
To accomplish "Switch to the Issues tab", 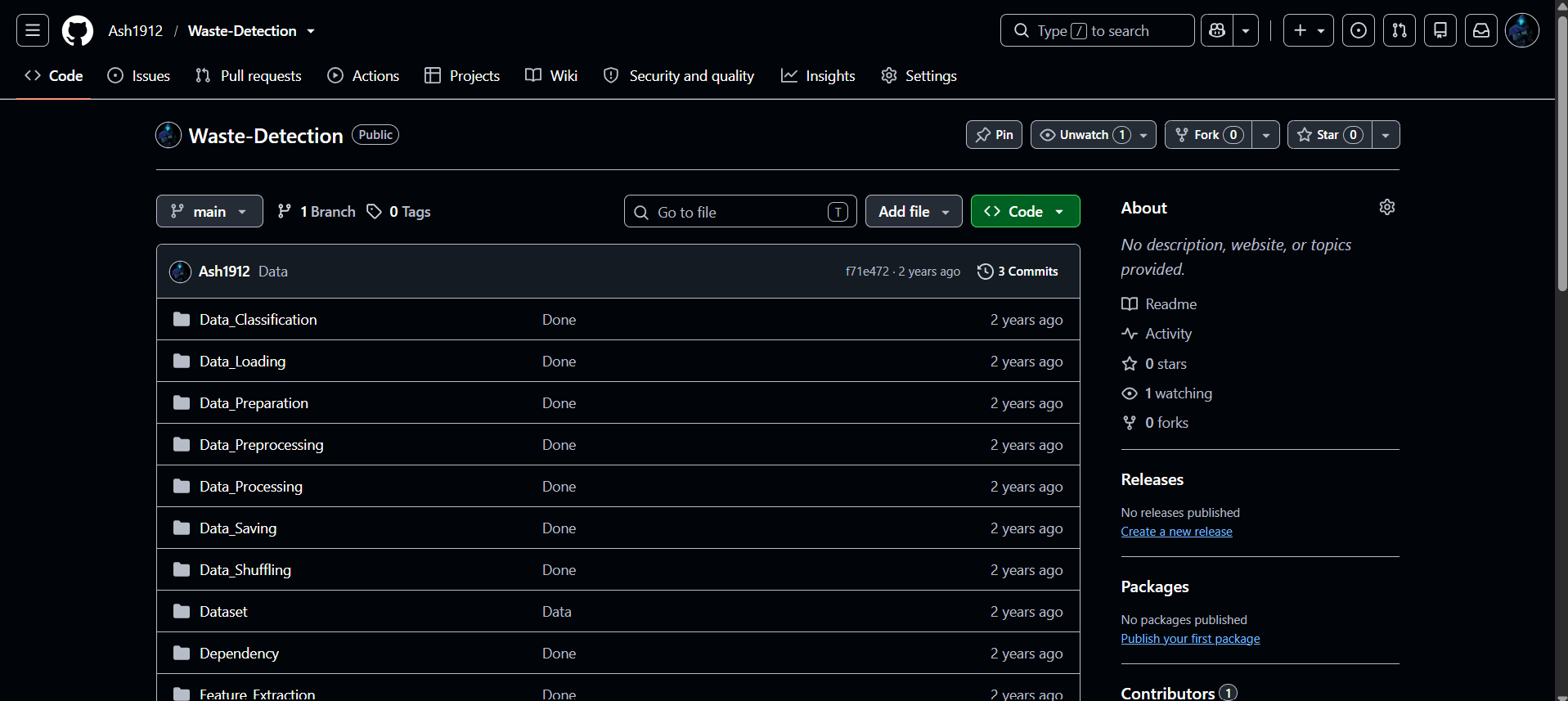I will point(139,76).
